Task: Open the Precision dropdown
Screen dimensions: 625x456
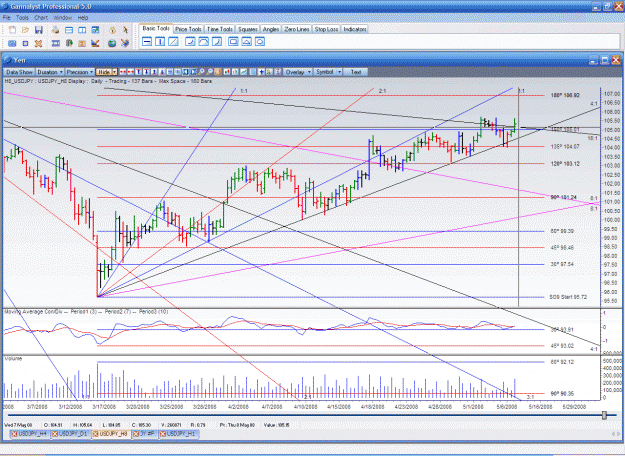Action: point(80,72)
